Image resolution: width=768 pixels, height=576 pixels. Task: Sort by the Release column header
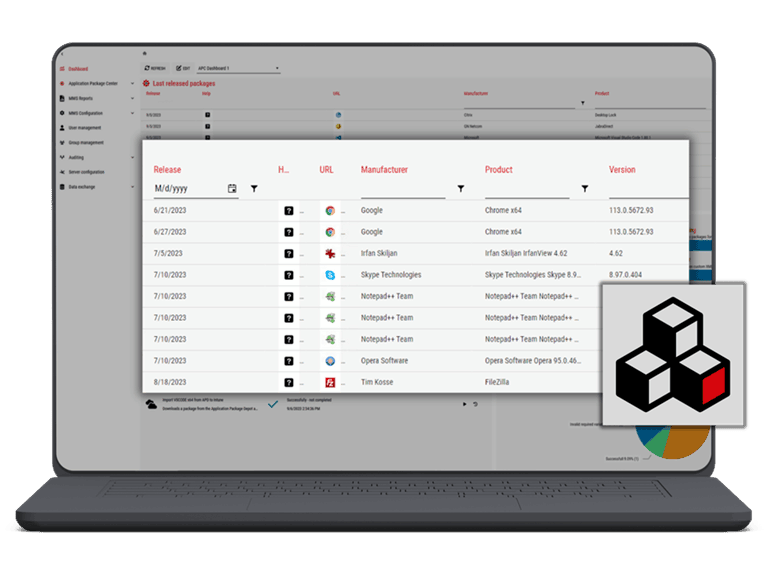click(x=167, y=169)
